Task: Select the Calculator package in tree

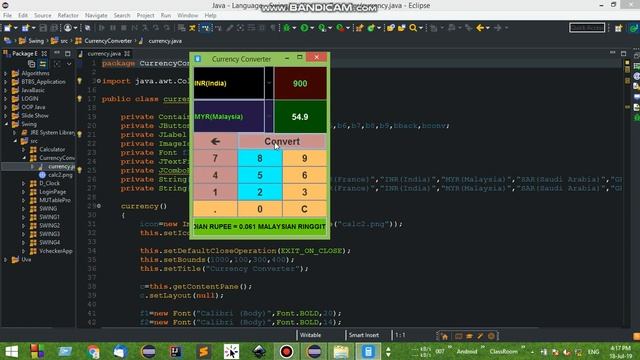Action: 52,149
